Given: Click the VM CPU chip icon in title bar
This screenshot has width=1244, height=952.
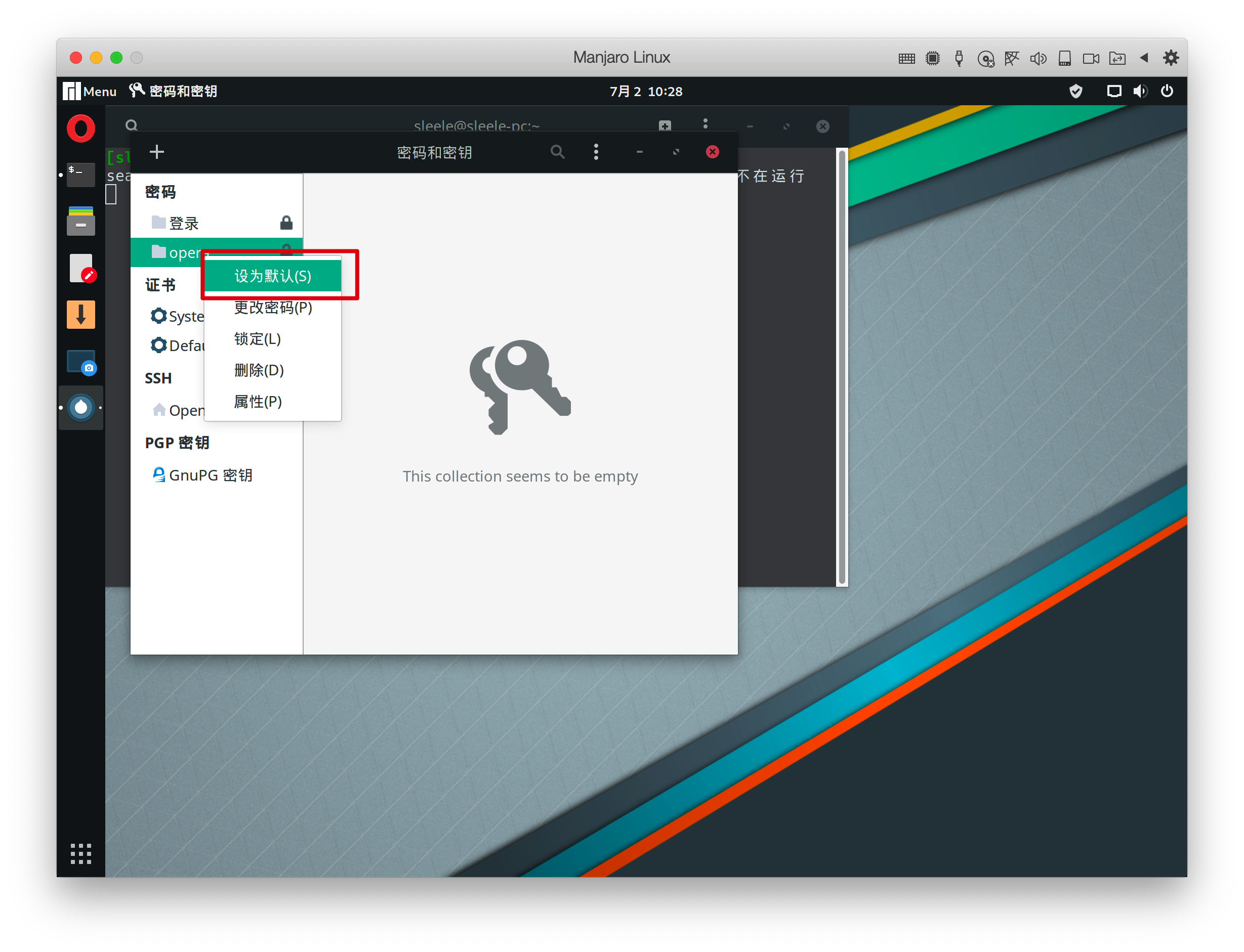Looking at the screenshot, I should coord(933,58).
